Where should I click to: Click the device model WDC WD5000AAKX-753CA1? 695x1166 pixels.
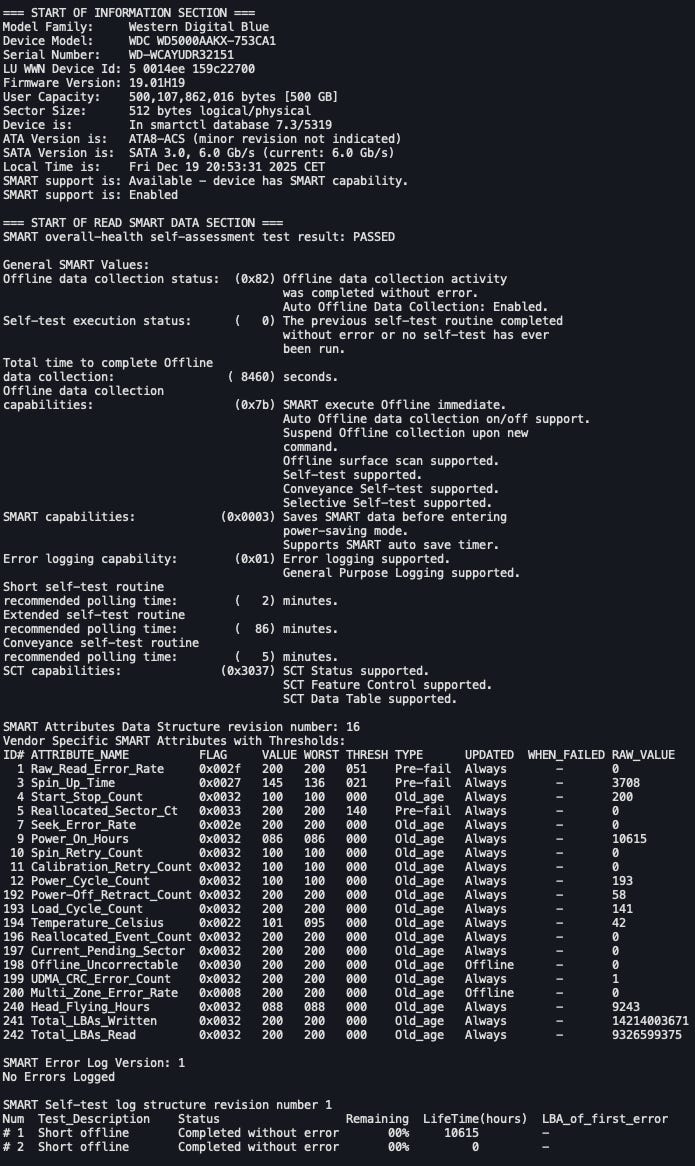pyautogui.click(x=202, y=40)
